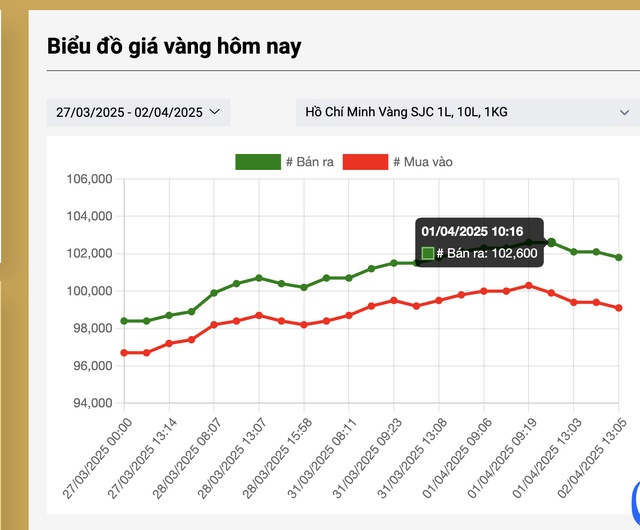Click the red point at 28/03/2025 15:58
This screenshot has width=640, height=530.
click(x=304, y=325)
